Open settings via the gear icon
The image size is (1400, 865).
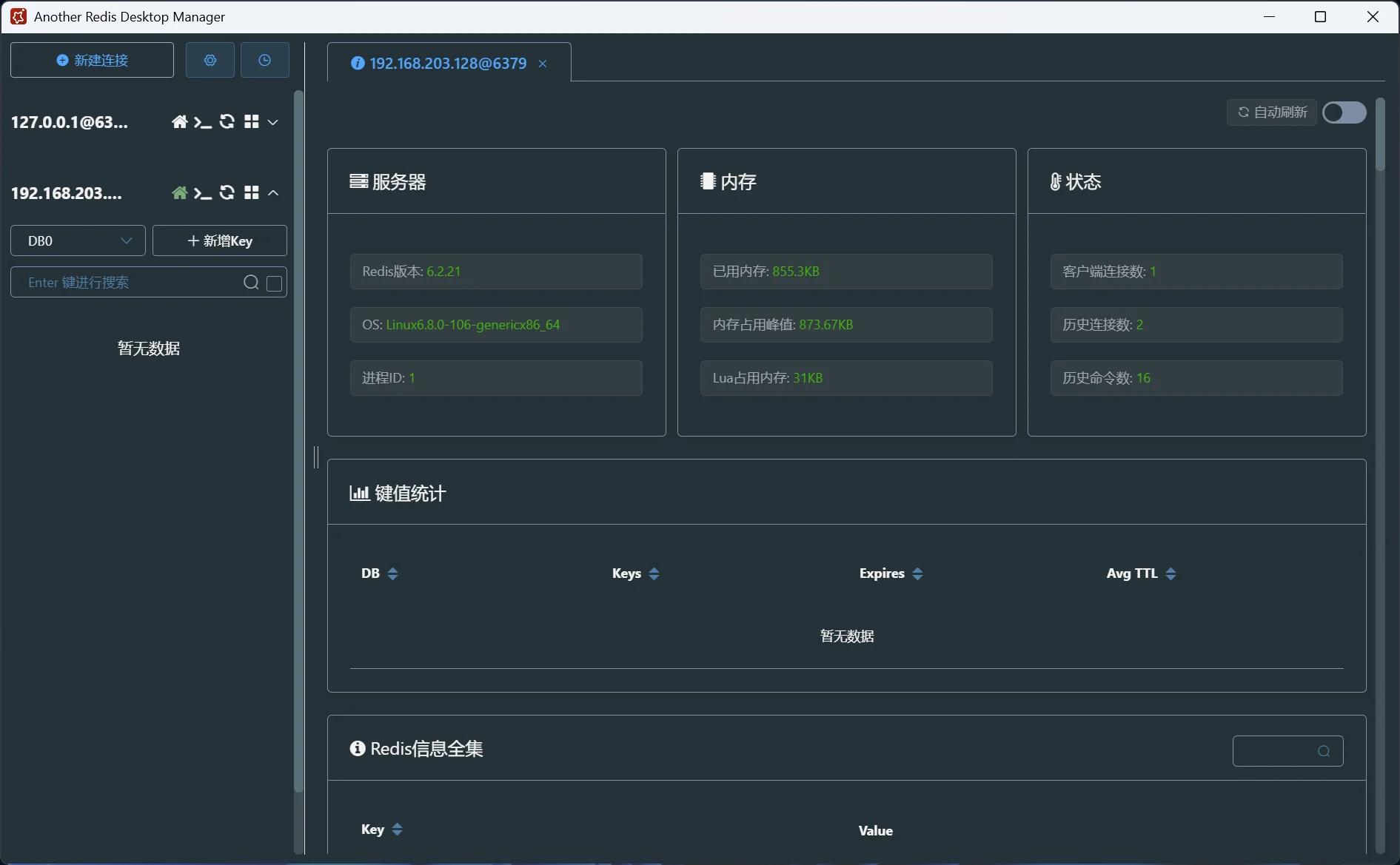[x=210, y=60]
